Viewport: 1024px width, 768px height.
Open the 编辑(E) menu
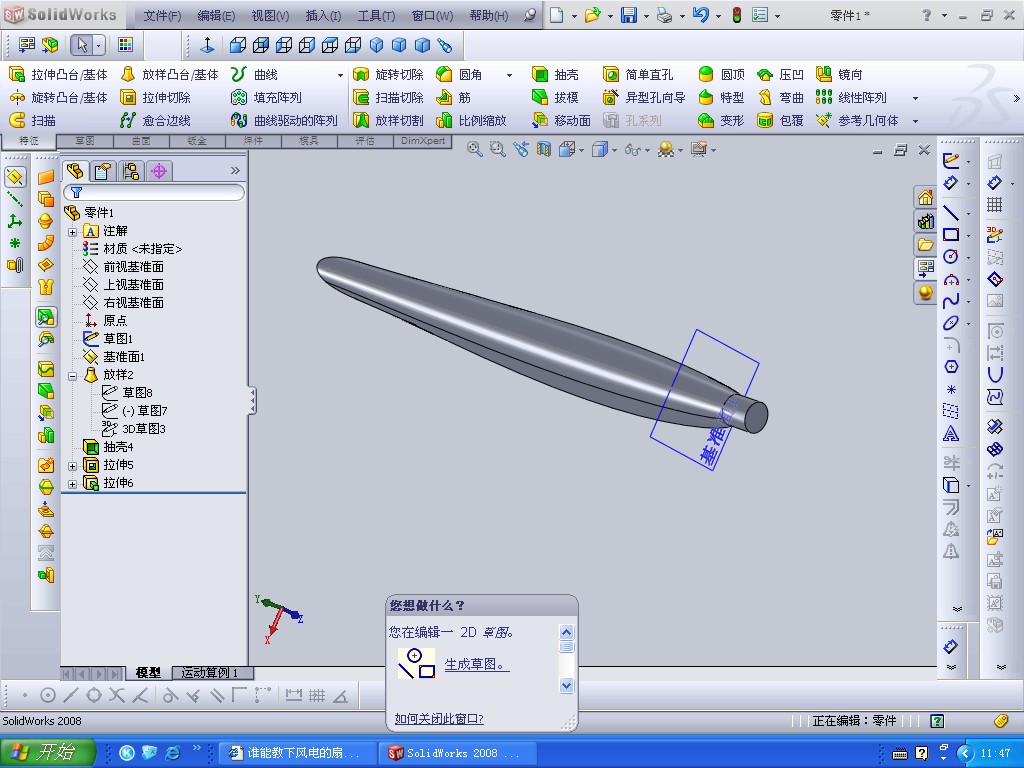click(216, 15)
